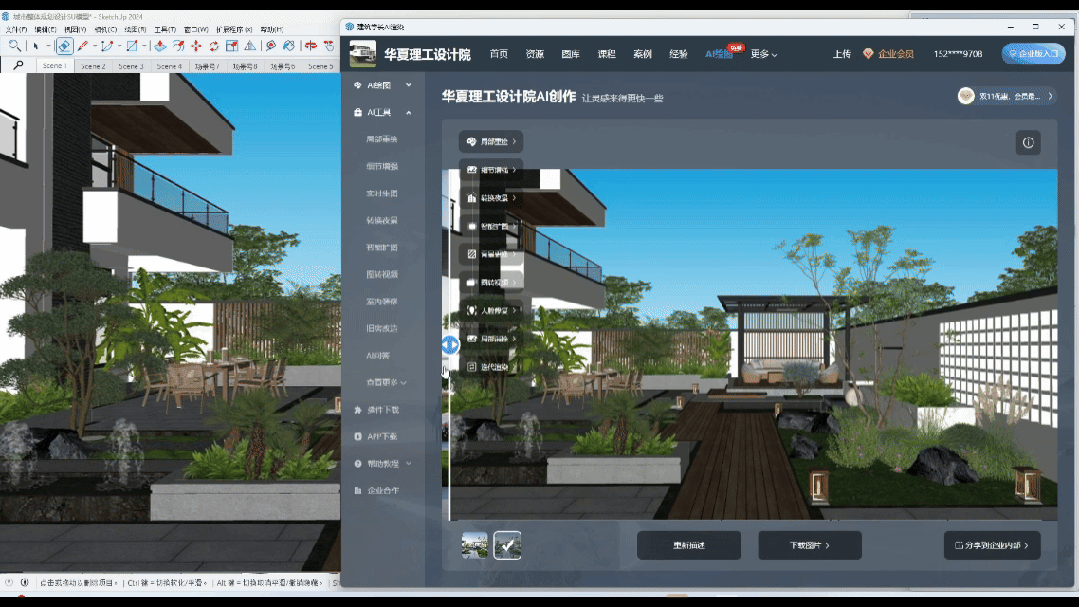The height and width of the screenshot is (607, 1079).
Task: Open the dropdown beside the Arc tool
Action: click(119, 46)
